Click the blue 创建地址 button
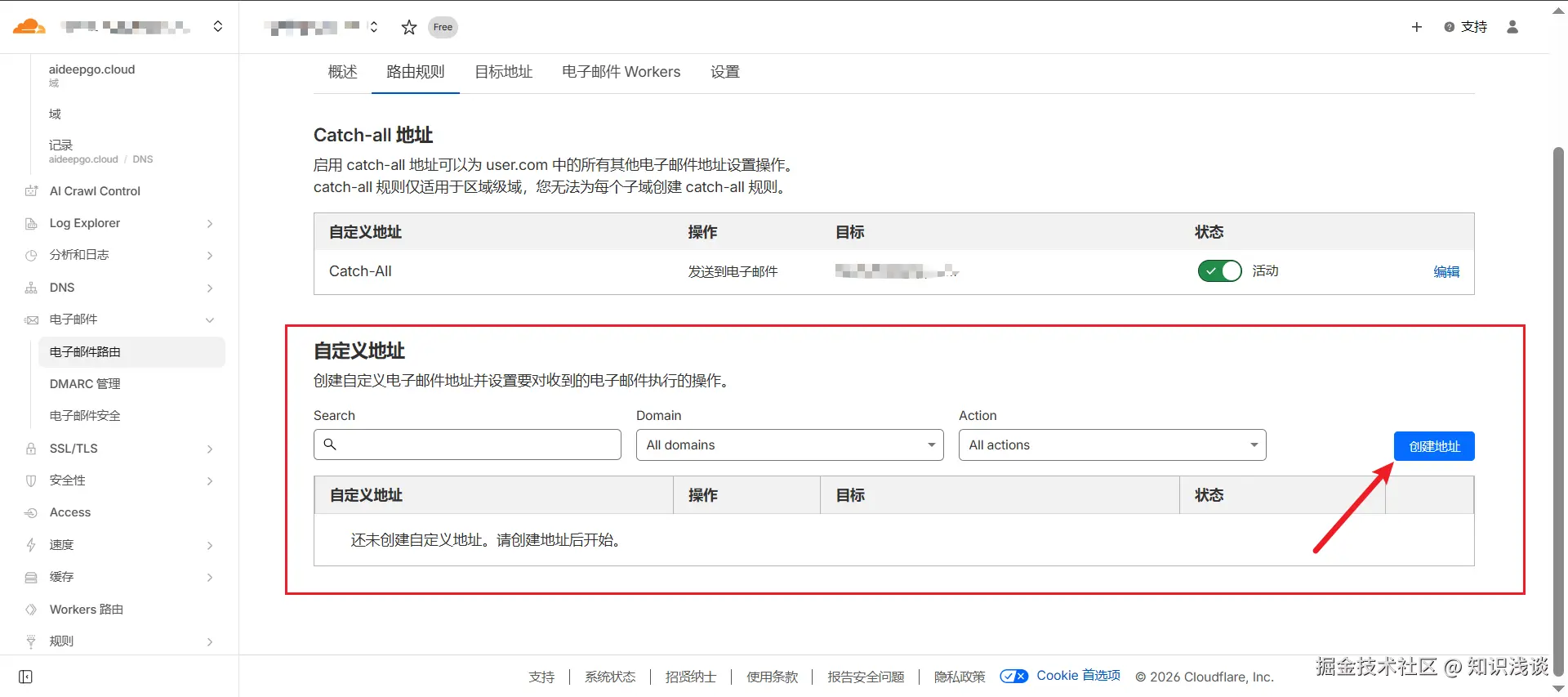The image size is (1568, 697). tap(1433, 446)
